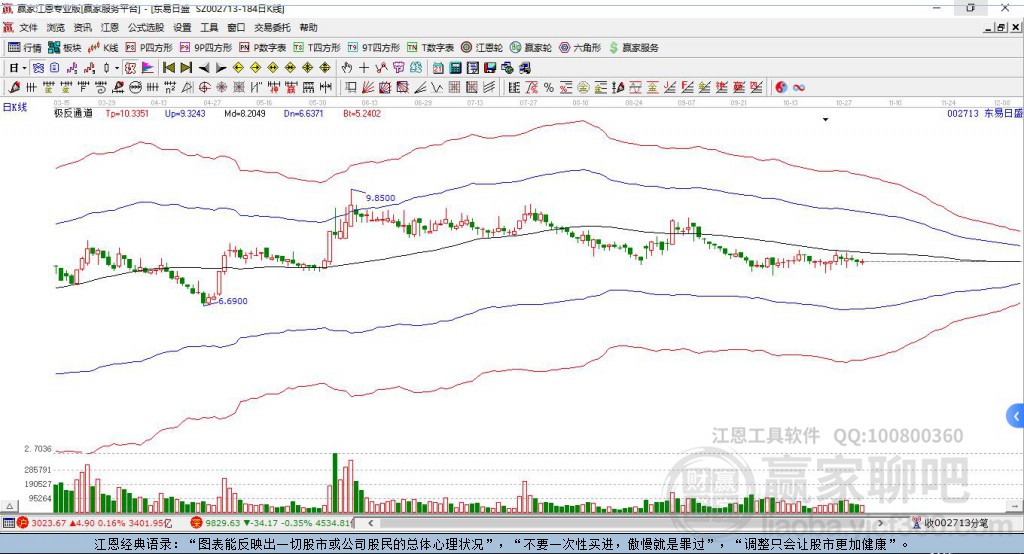Click the Bt=5.2402 indicator value

coord(362,113)
